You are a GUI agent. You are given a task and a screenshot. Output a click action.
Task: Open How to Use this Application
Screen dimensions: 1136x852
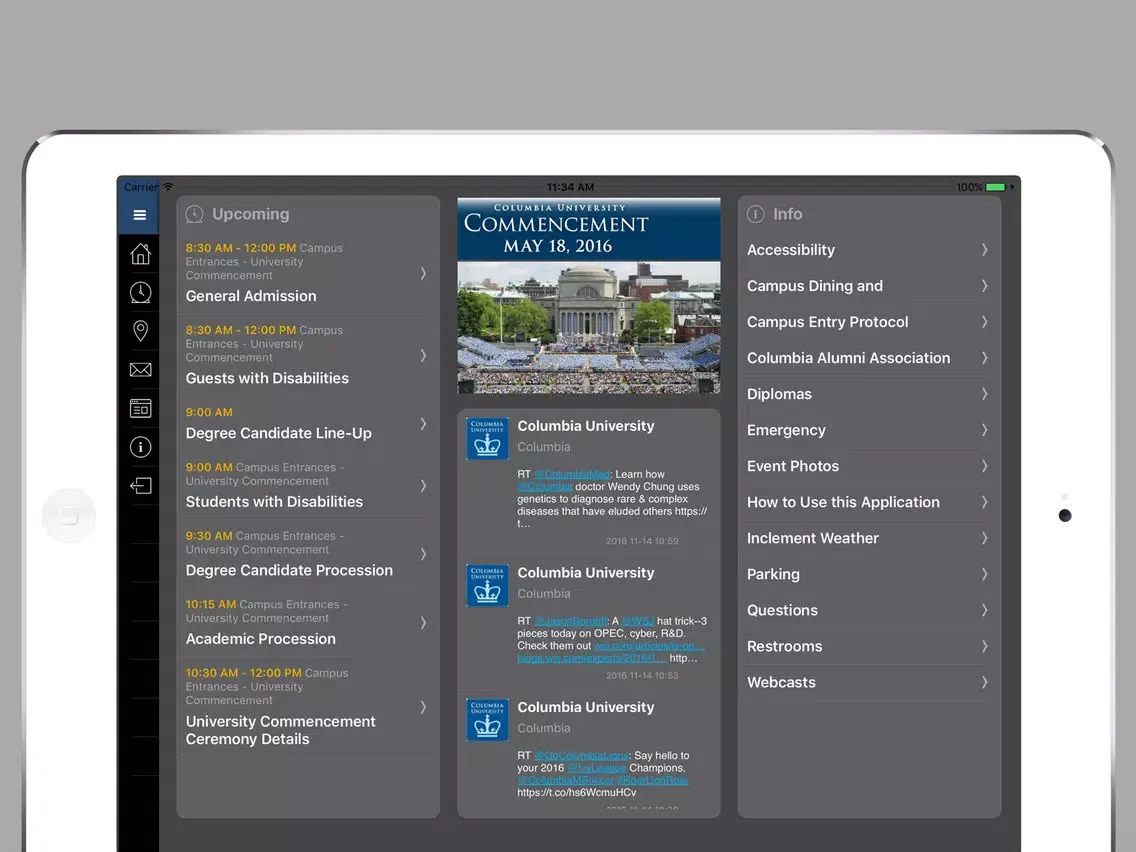click(869, 502)
